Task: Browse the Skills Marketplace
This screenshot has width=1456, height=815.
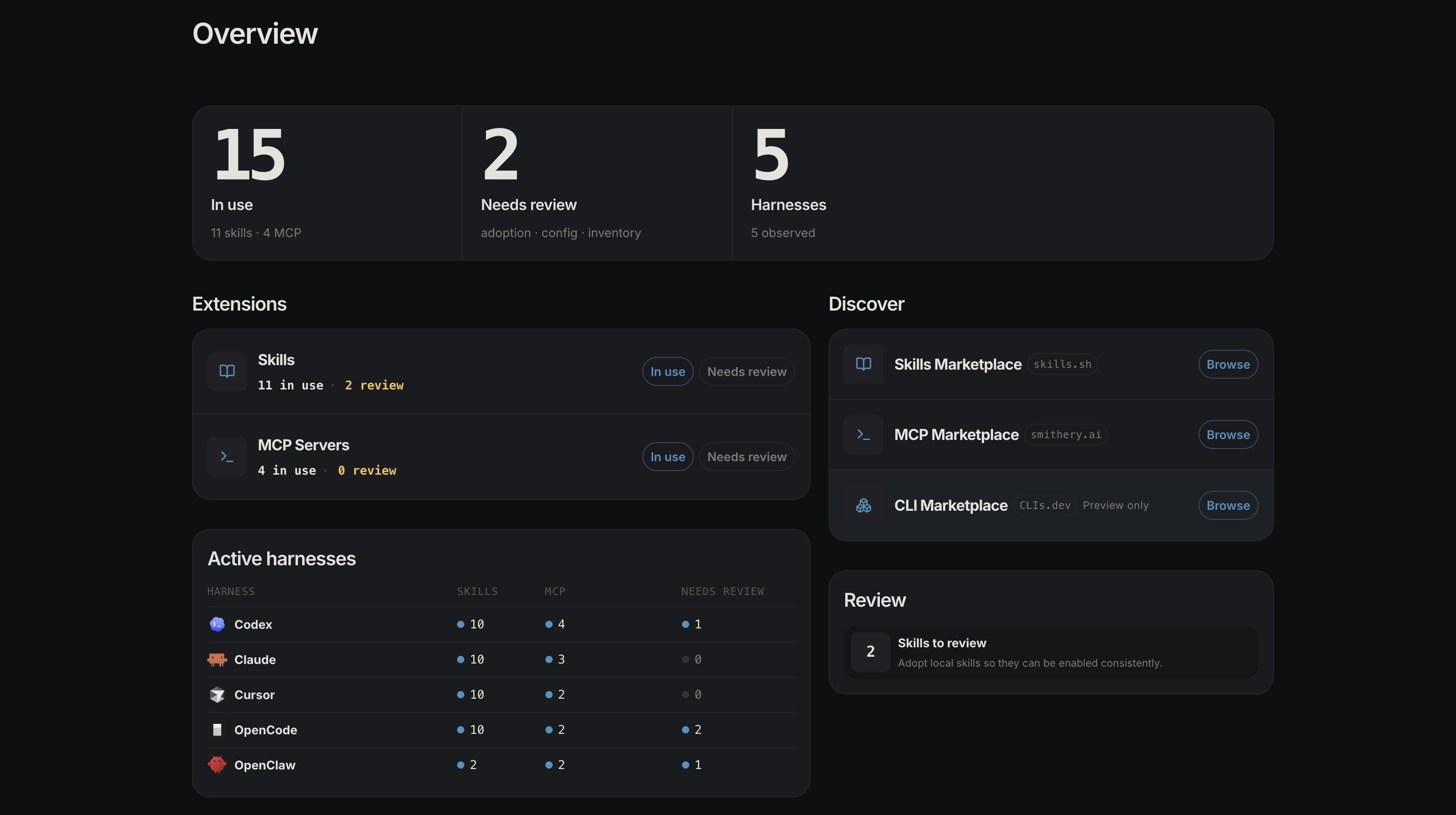Action: click(x=1227, y=364)
